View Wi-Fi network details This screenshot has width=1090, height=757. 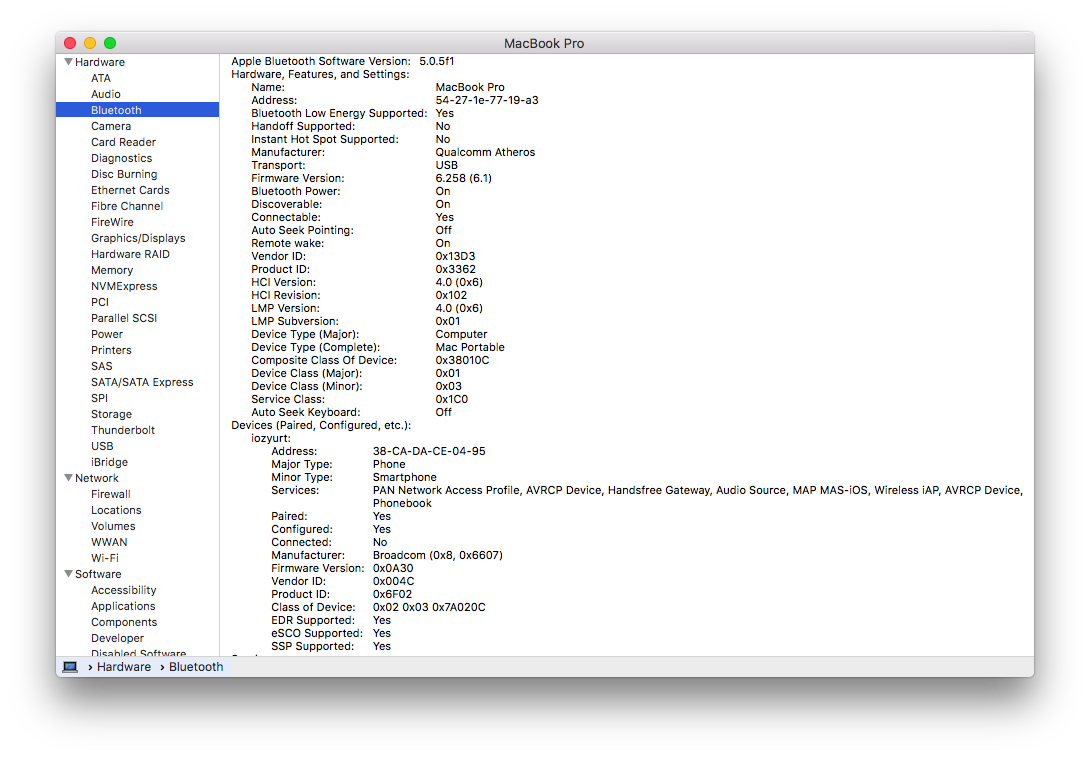pos(106,558)
